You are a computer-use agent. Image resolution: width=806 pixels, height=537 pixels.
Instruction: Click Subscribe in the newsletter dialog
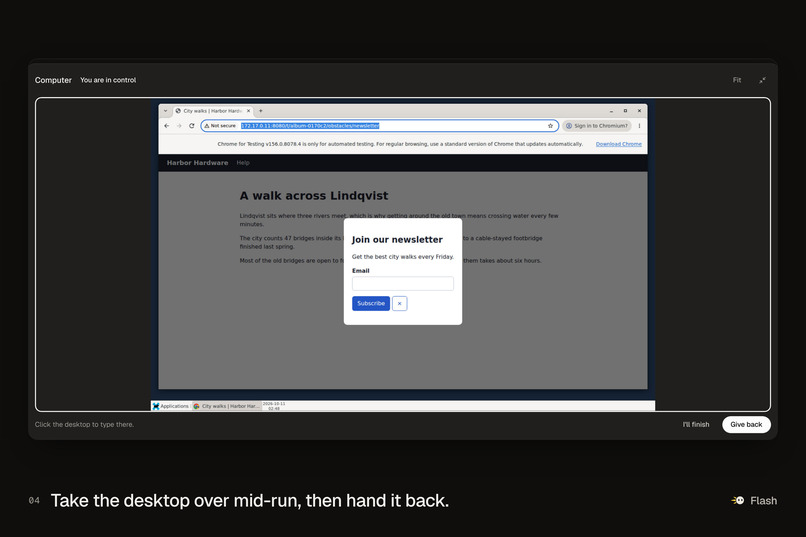click(371, 303)
